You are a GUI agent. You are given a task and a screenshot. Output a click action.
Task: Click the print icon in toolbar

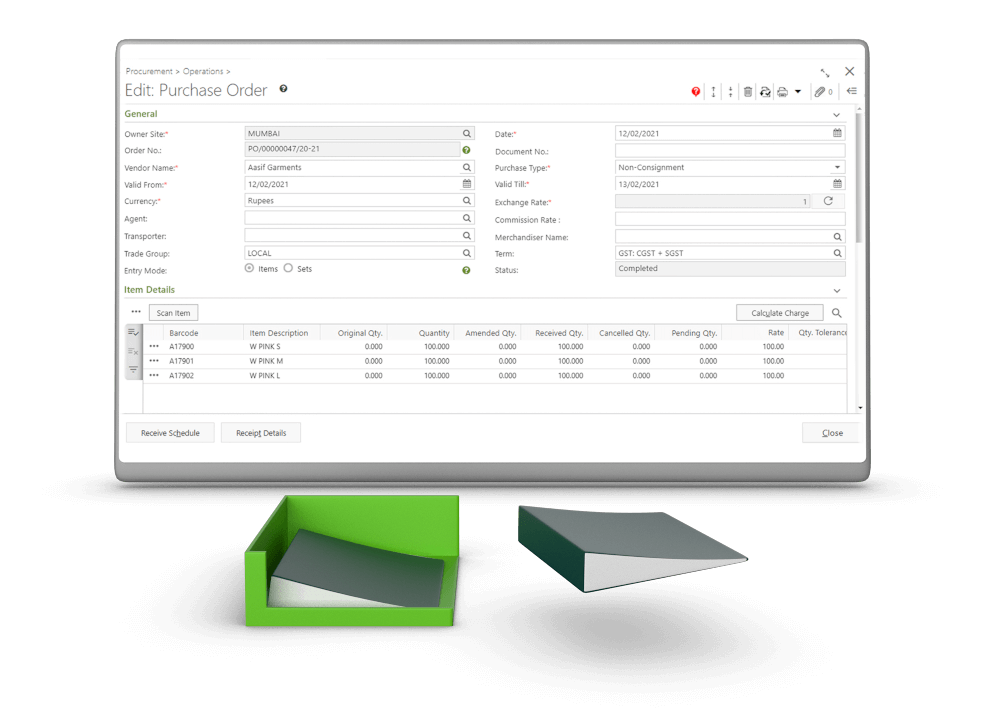point(782,91)
